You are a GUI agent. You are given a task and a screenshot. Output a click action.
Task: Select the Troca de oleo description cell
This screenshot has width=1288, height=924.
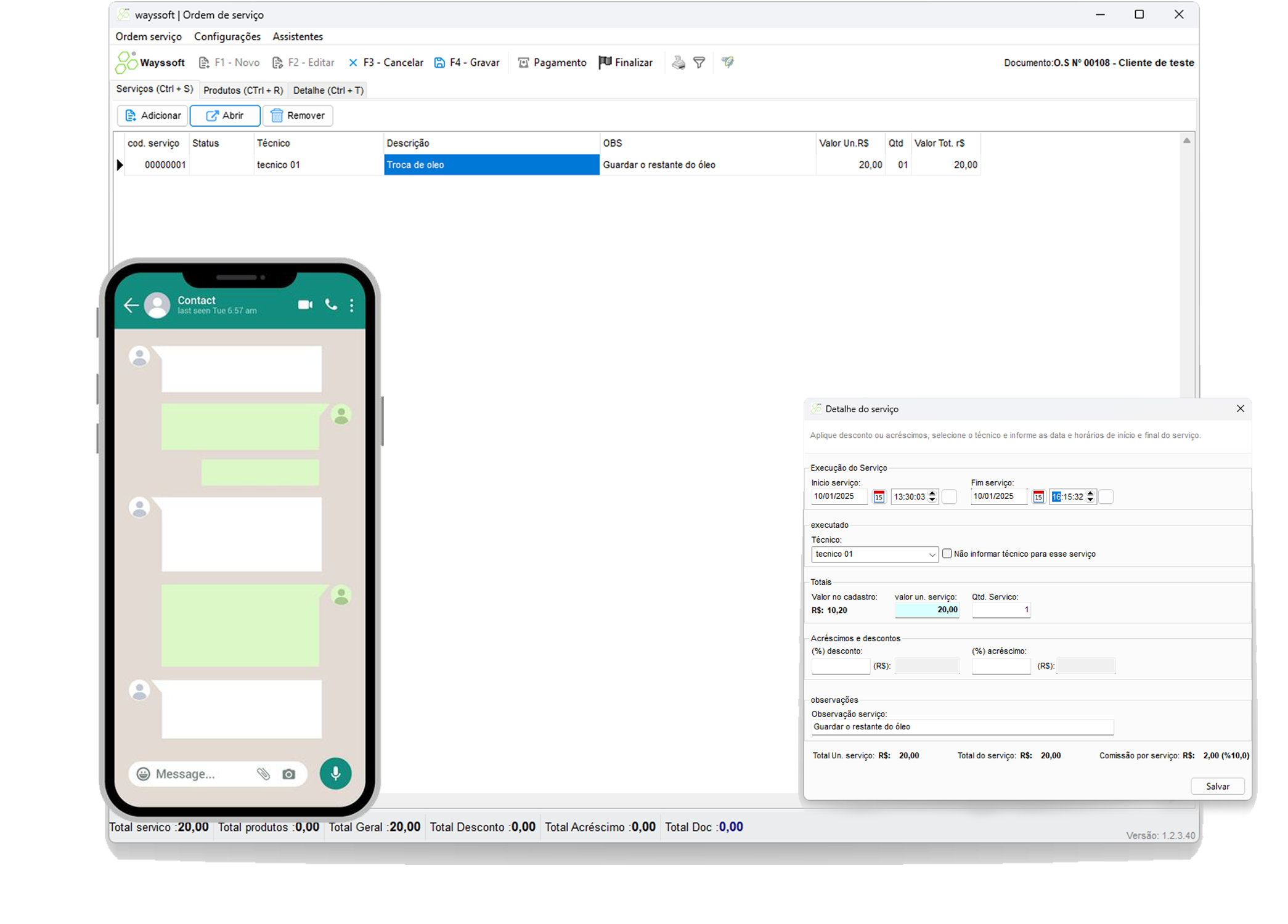click(492, 165)
